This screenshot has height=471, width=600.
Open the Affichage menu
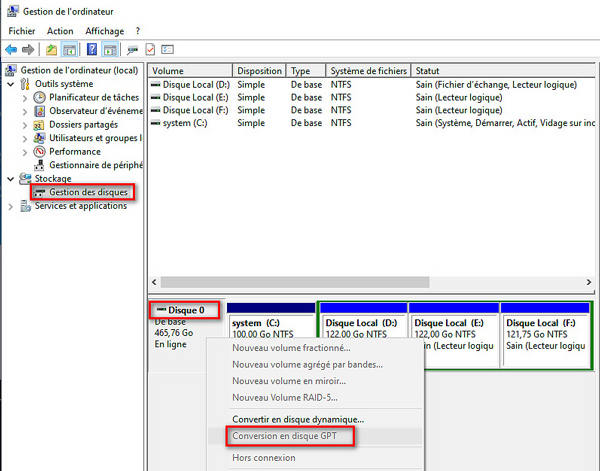pyautogui.click(x=105, y=31)
